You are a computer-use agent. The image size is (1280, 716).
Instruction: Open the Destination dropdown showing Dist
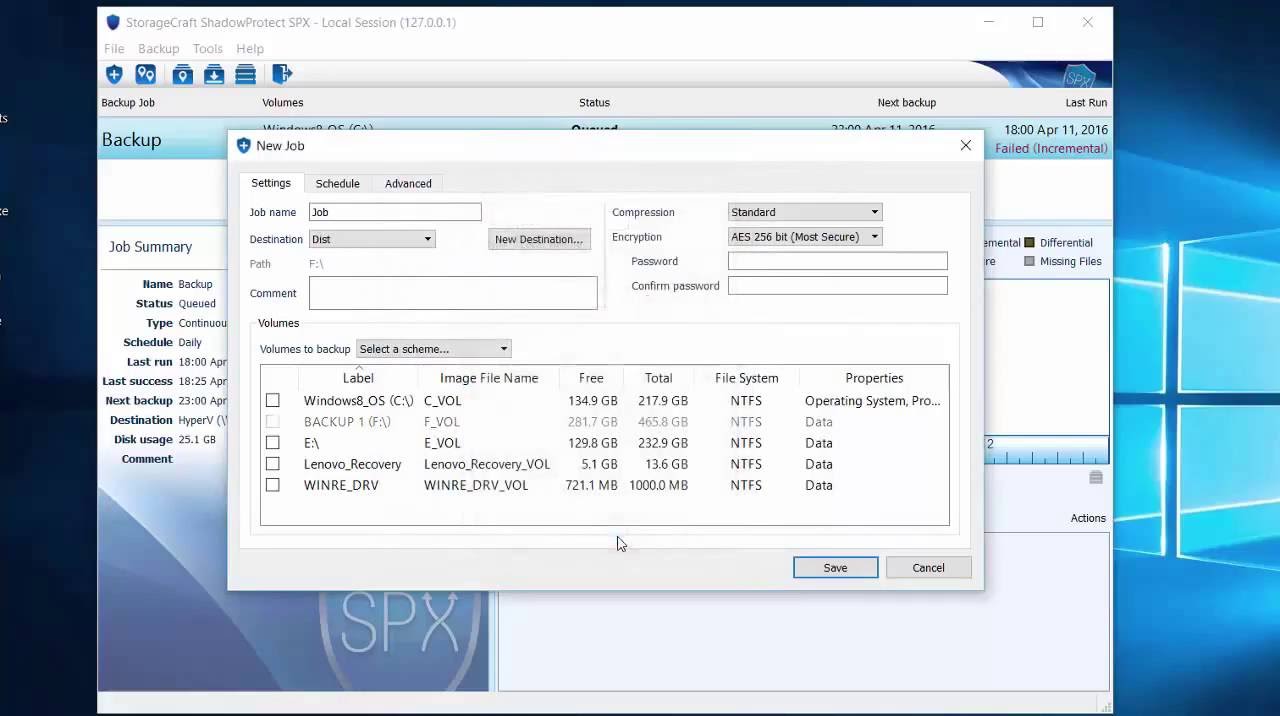(372, 239)
